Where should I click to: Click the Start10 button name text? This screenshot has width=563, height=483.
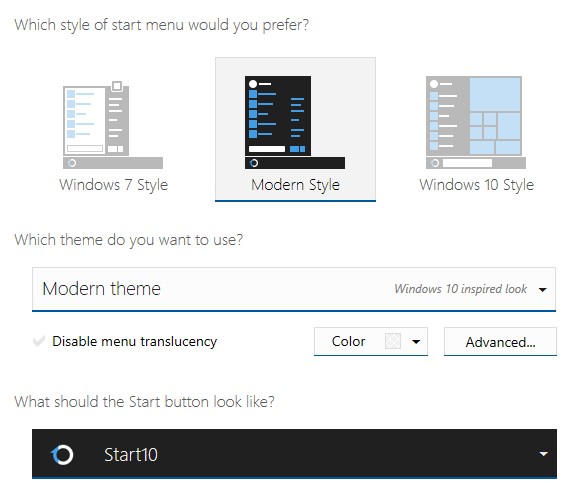click(131, 455)
